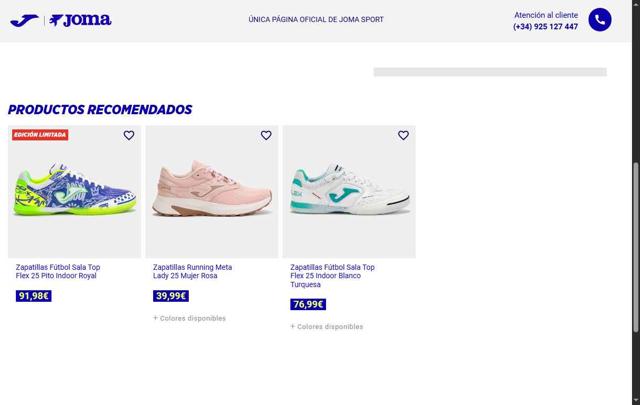The height and width of the screenshot is (405, 640).
Task: Open the blue and neon futsal shoe image
Action: (x=74, y=191)
